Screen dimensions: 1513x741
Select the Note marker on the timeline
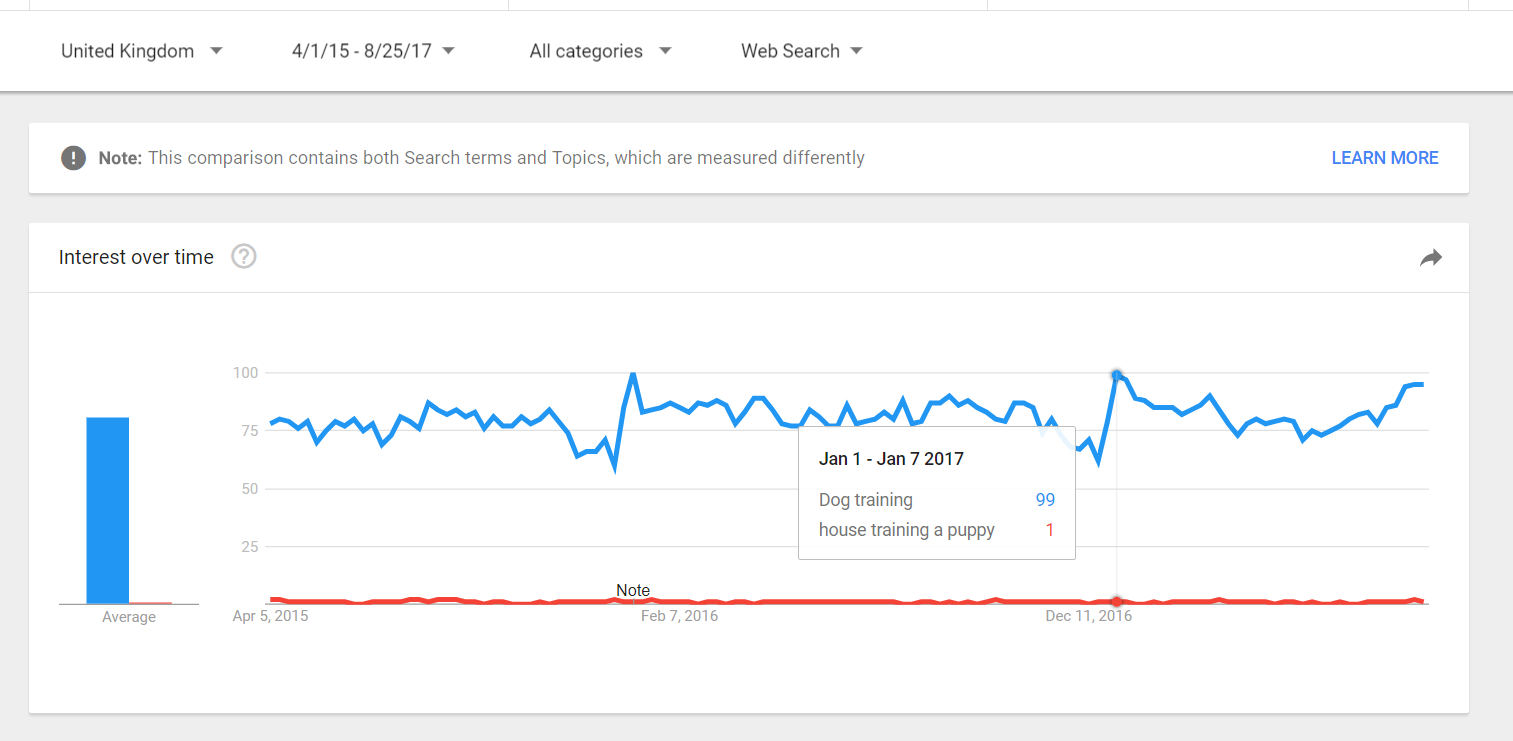tap(632, 591)
